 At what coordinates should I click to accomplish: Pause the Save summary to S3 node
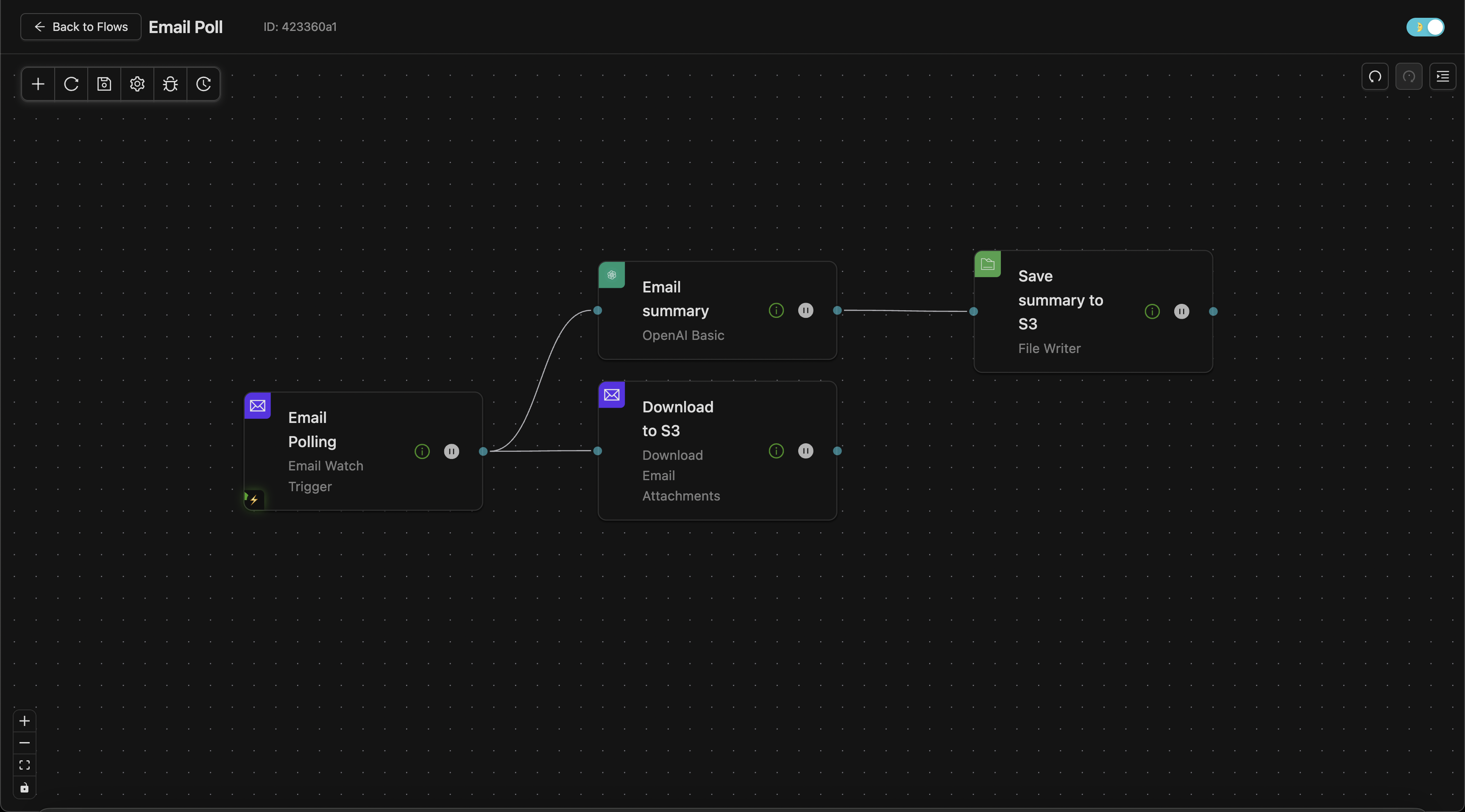coord(1181,311)
